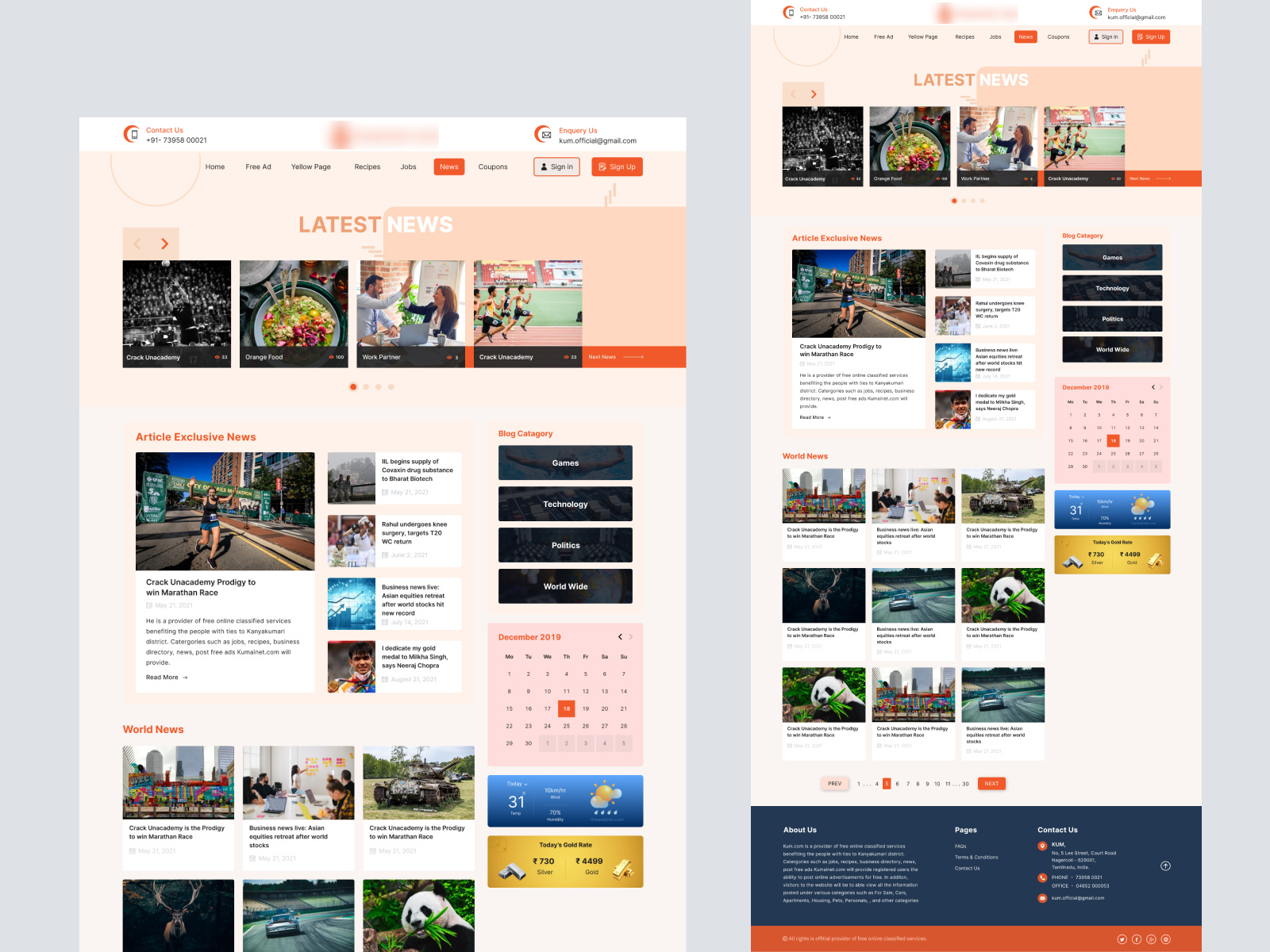Go to the previous month using the calendar left chevron
Screen dimensions: 1270x952
[x=620, y=636]
